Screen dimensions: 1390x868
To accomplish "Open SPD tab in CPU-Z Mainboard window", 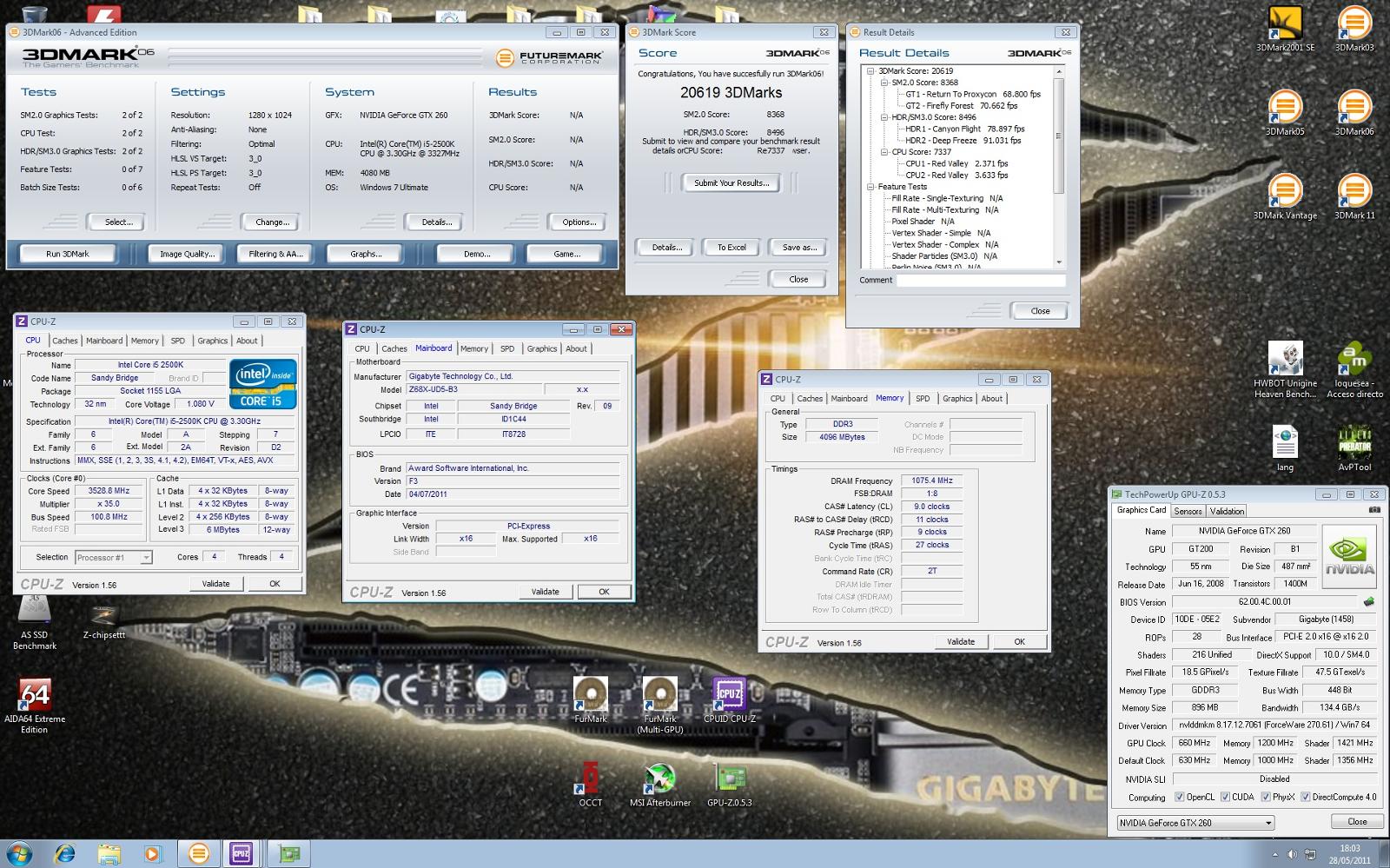I will click(x=507, y=348).
